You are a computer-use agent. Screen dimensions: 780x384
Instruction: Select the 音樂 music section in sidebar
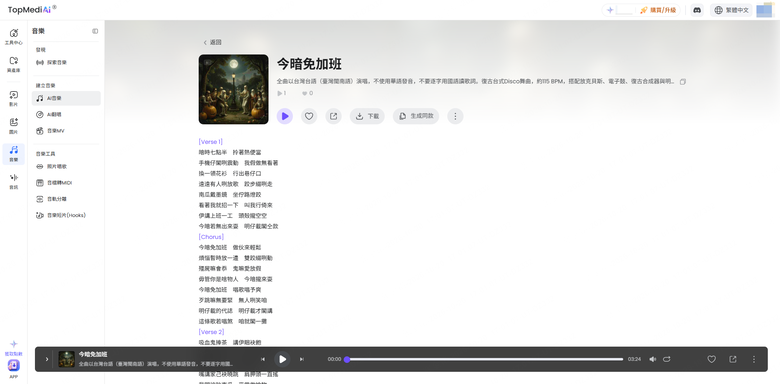13,154
